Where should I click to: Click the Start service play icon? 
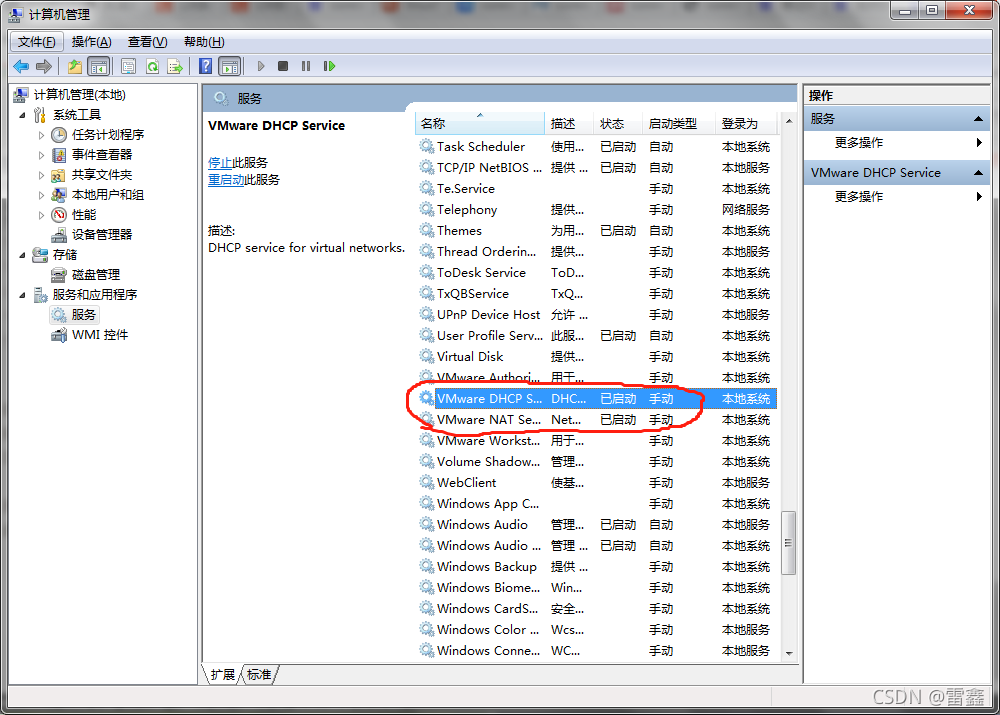point(261,66)
